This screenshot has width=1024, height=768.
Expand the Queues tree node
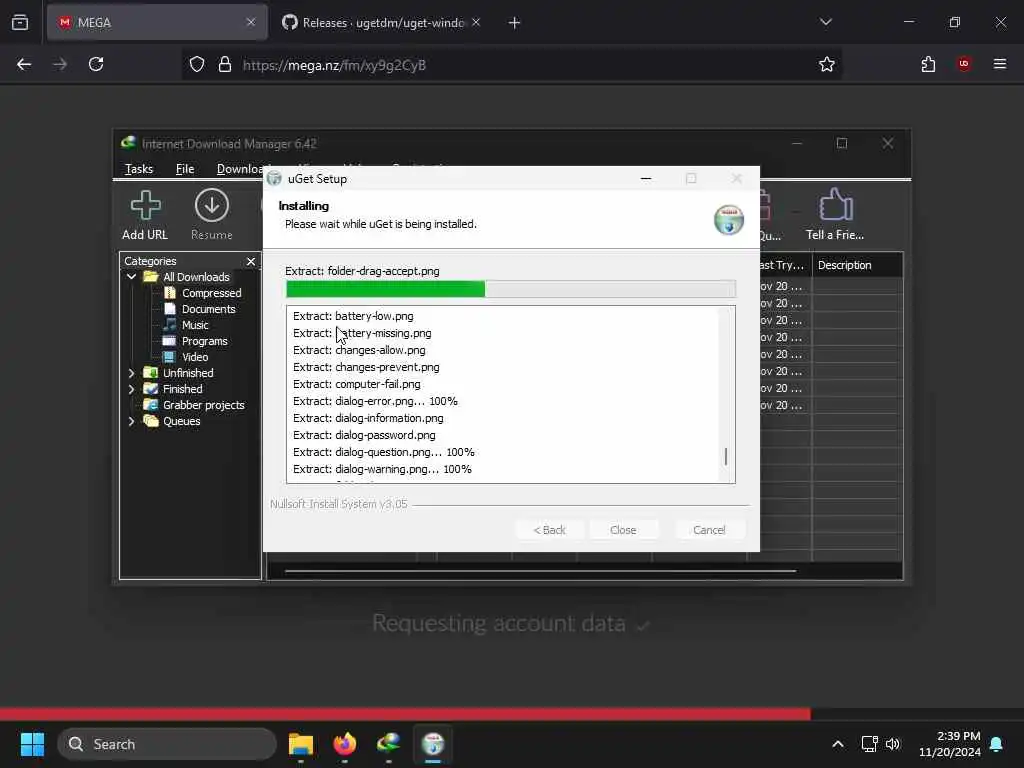point(131,421)
